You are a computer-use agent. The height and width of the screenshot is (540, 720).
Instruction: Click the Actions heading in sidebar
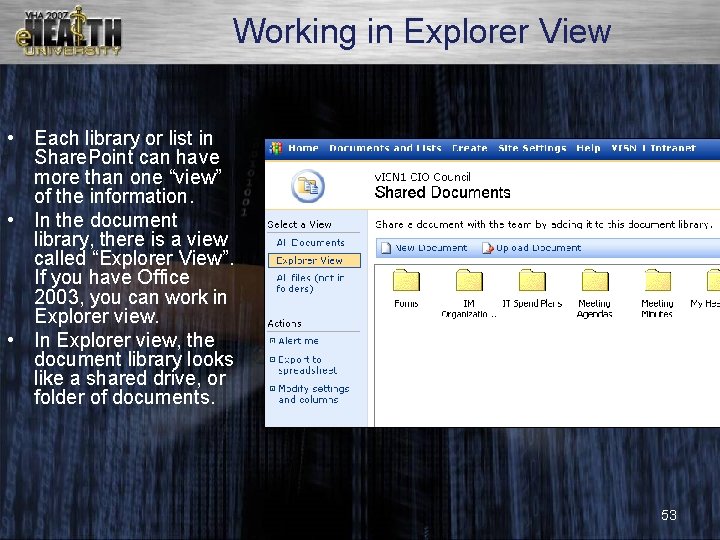coord(284,324)
